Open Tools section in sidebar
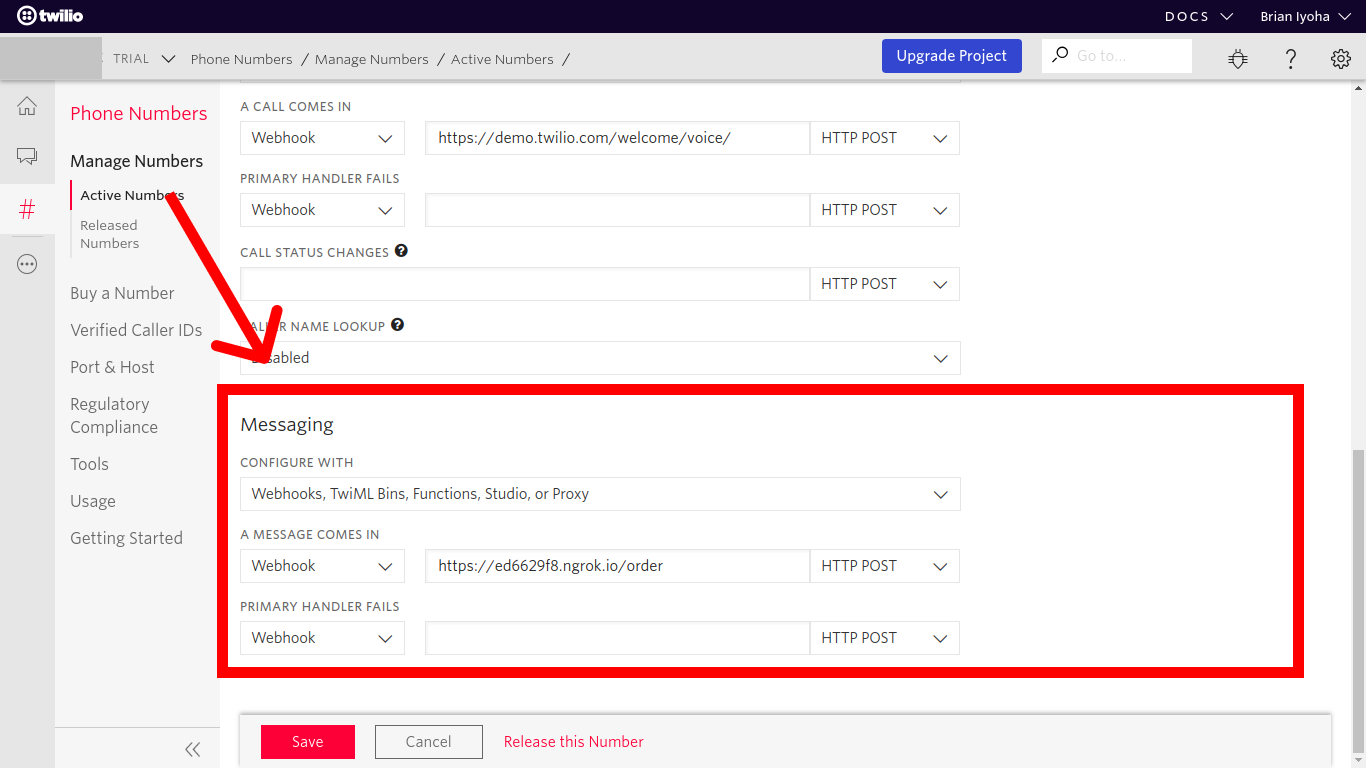 click(x=89, y=464)
